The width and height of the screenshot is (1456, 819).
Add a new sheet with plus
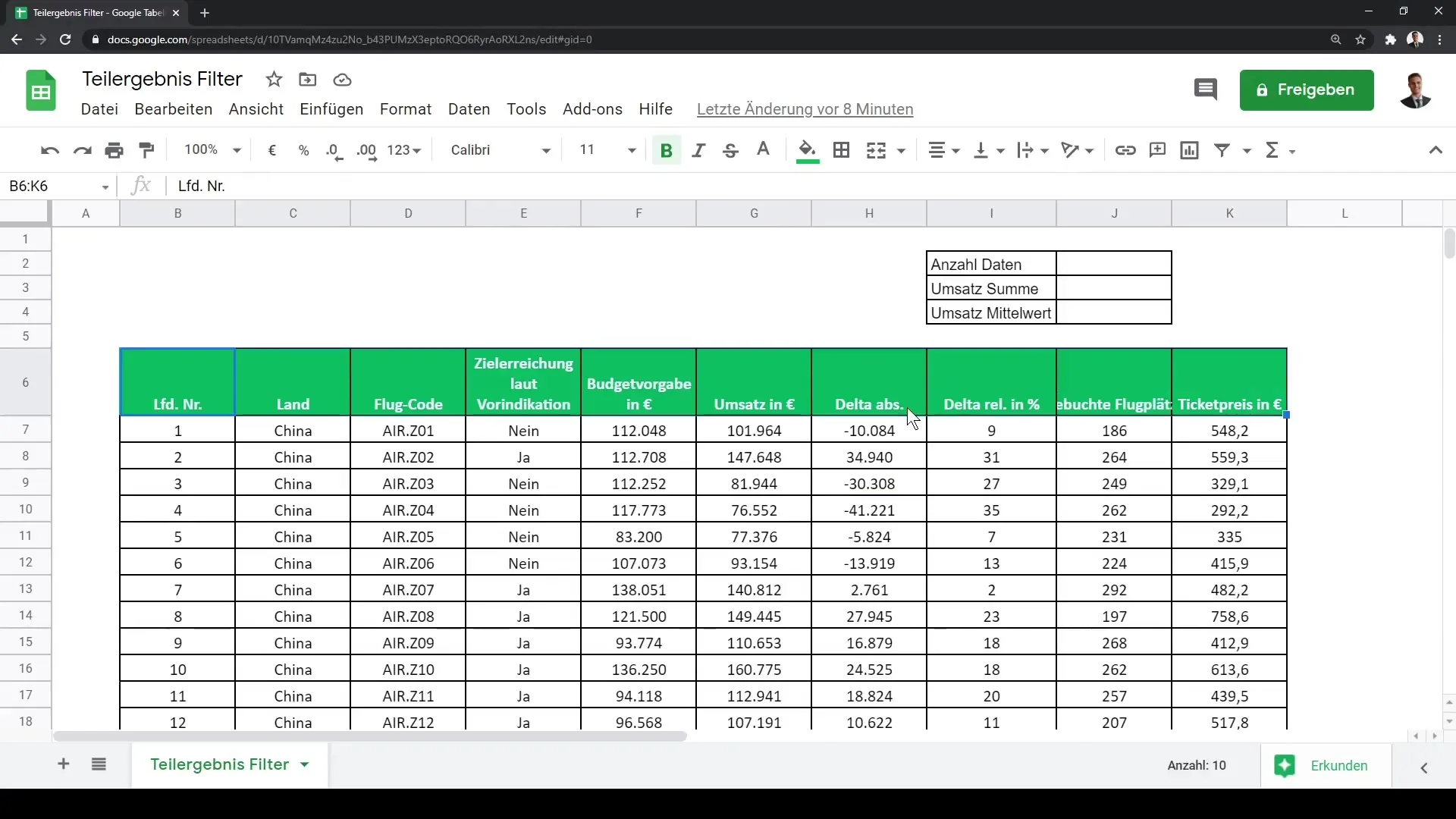(x=64, y=764)
